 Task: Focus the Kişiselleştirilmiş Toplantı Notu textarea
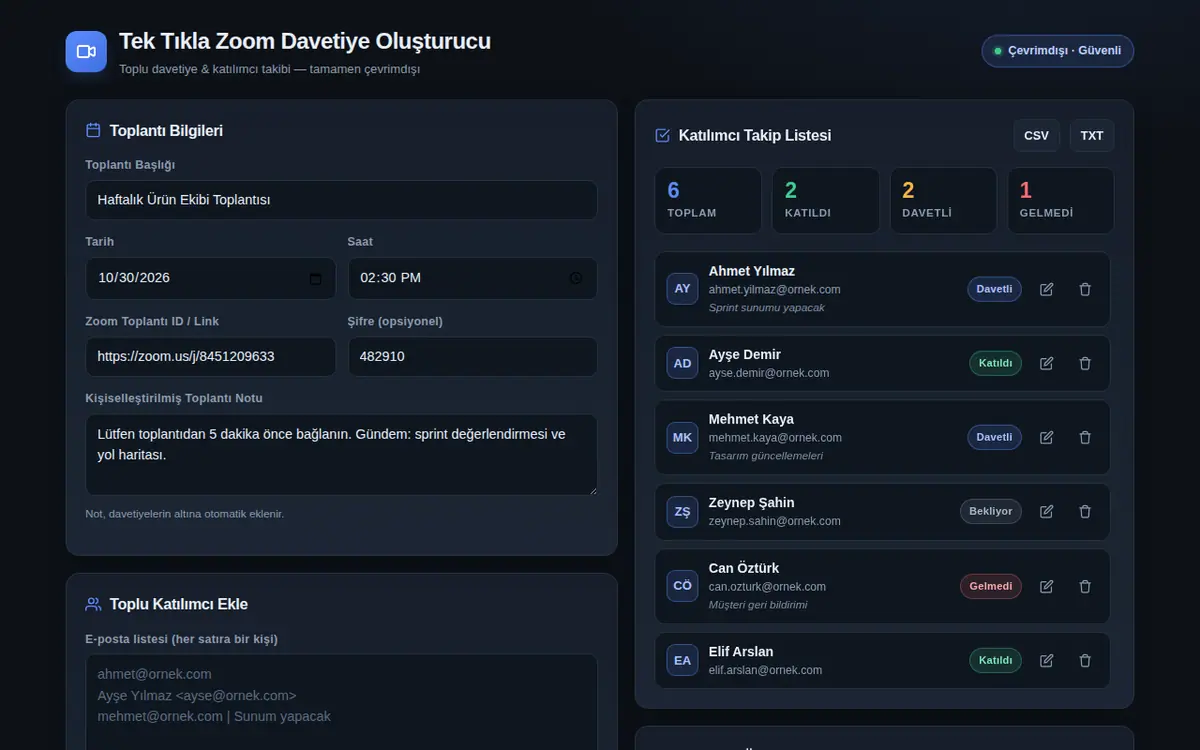coord(342,455)
